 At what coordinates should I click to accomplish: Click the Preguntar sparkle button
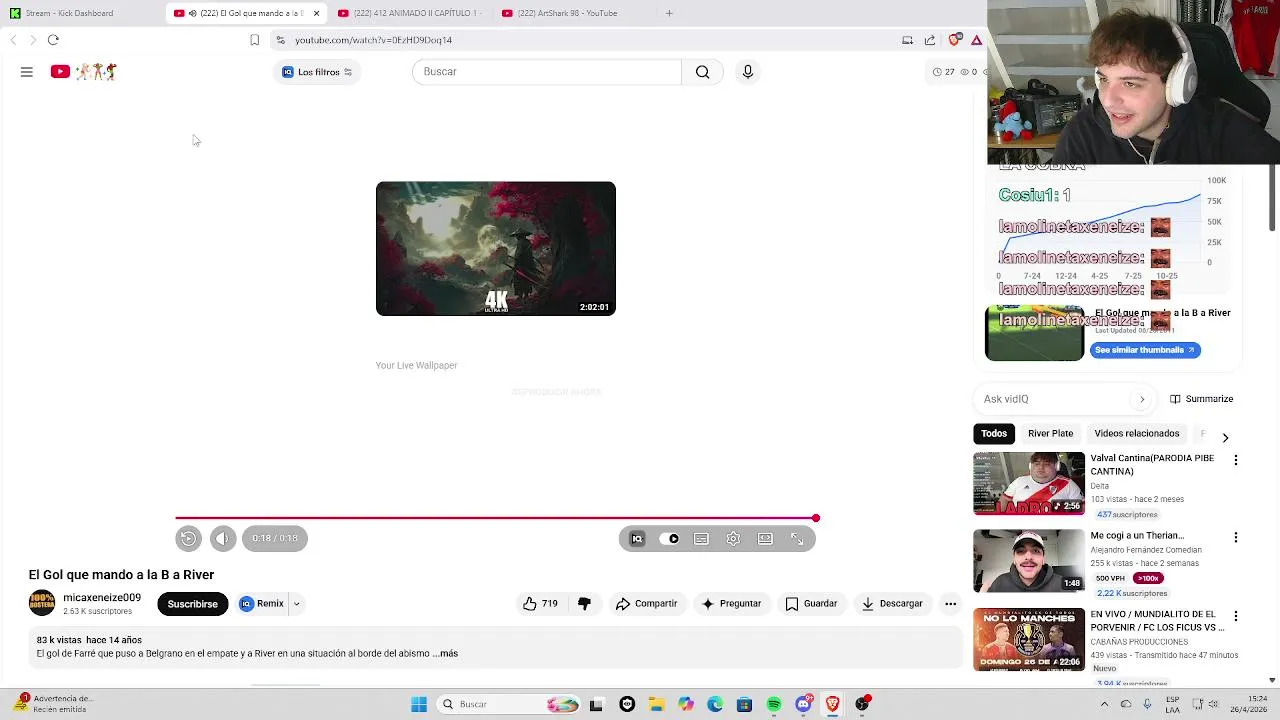point(731,604)
